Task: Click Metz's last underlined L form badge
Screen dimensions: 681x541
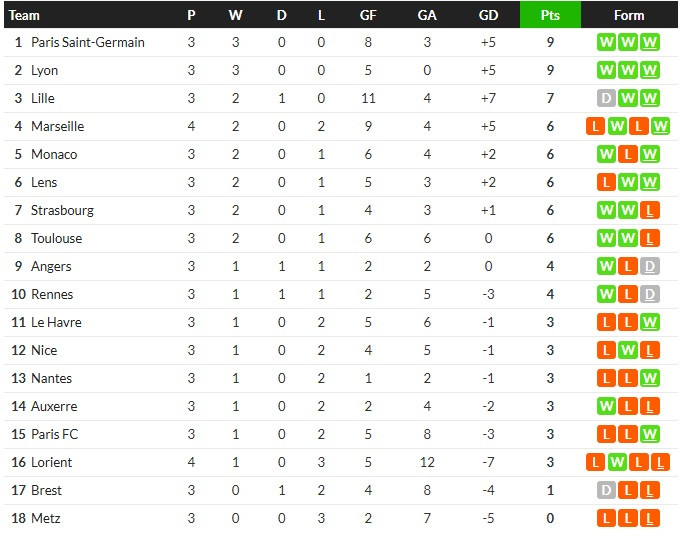Action: (x=649, y=518)
